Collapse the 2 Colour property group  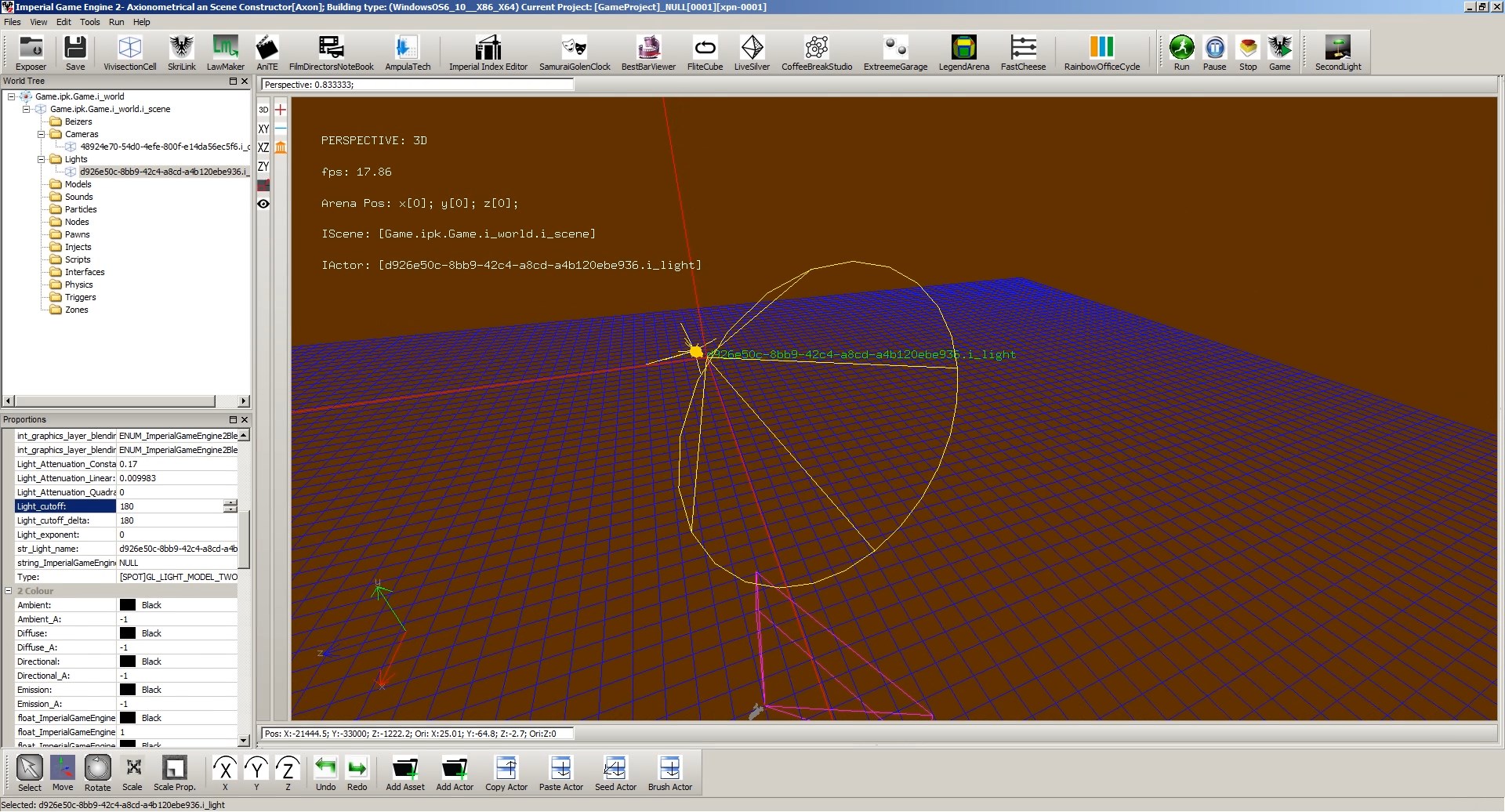pos(9,591)
